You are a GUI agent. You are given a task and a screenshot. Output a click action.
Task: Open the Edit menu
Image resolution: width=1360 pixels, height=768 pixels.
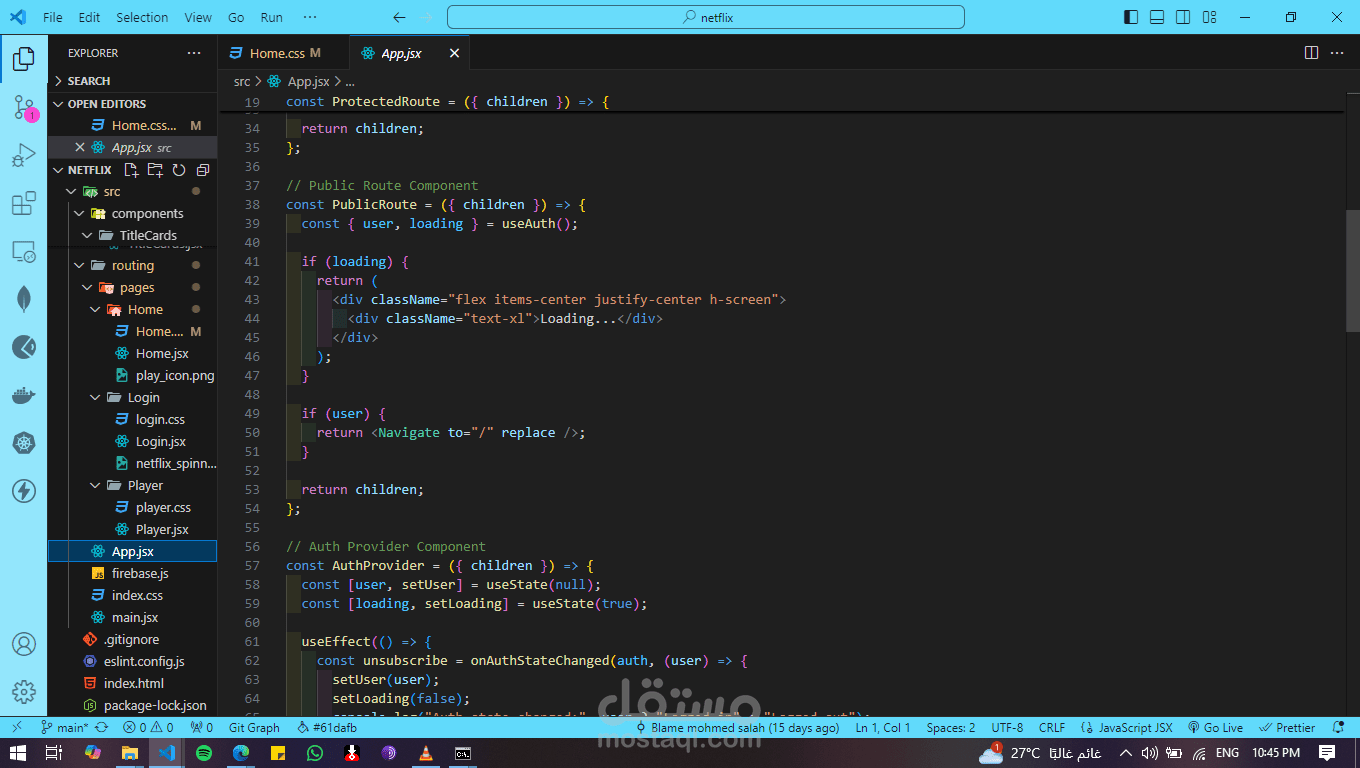[89, 17]
